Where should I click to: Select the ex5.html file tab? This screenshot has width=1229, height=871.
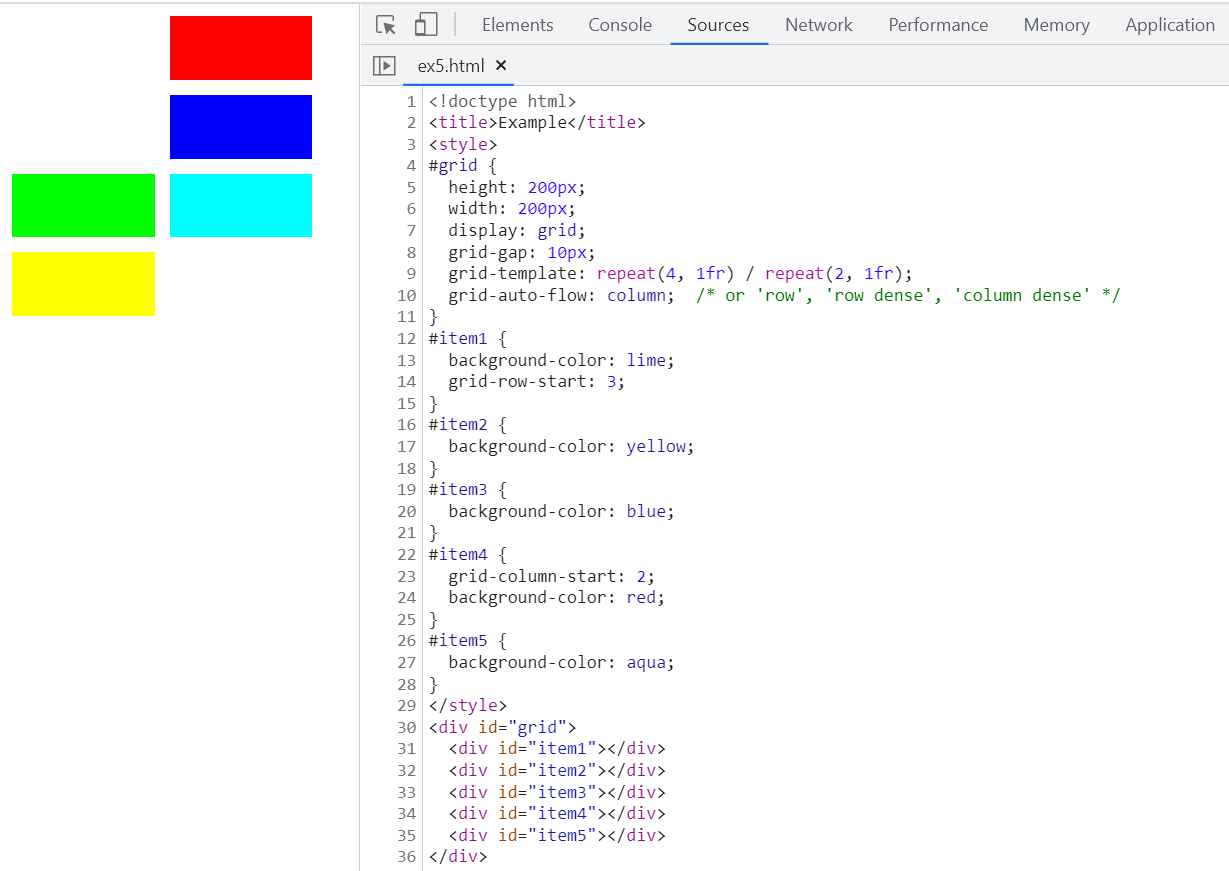click(x=450, y=66)
